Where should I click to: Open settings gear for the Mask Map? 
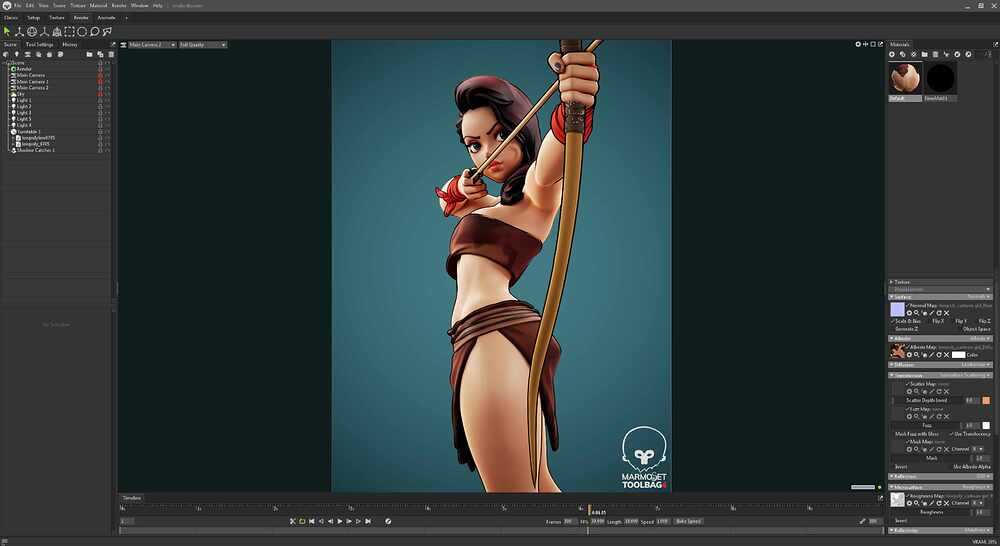tap(909, 449)
